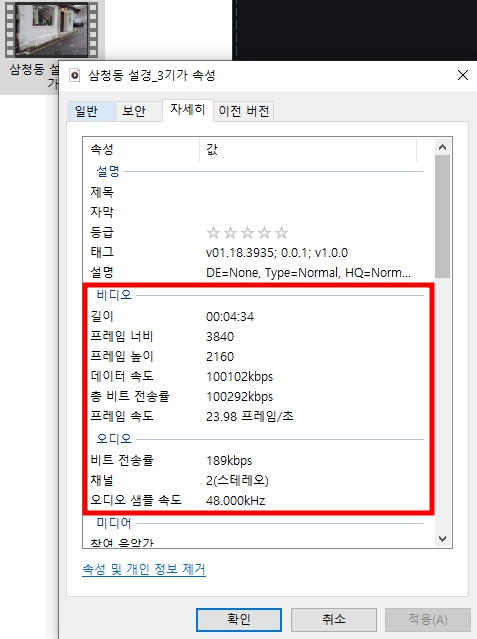This screenshot has height=639, width=477.
Task: Click the 속성 column header
Action: click(141, 150)
